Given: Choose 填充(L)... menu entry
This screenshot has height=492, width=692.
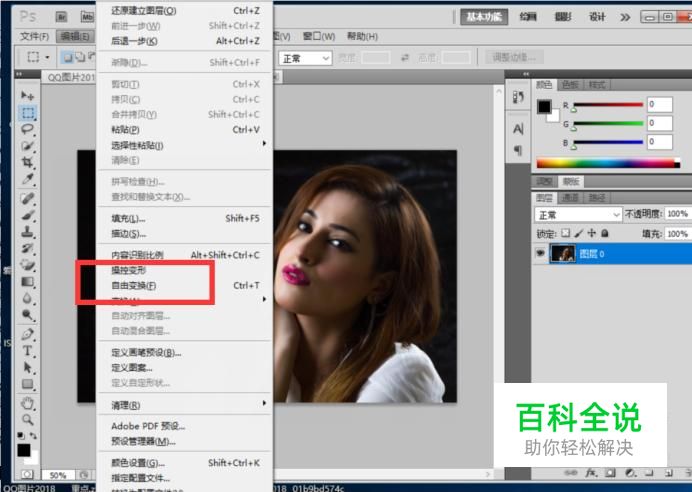Looking at the screenshot, I should coord(185,218).
